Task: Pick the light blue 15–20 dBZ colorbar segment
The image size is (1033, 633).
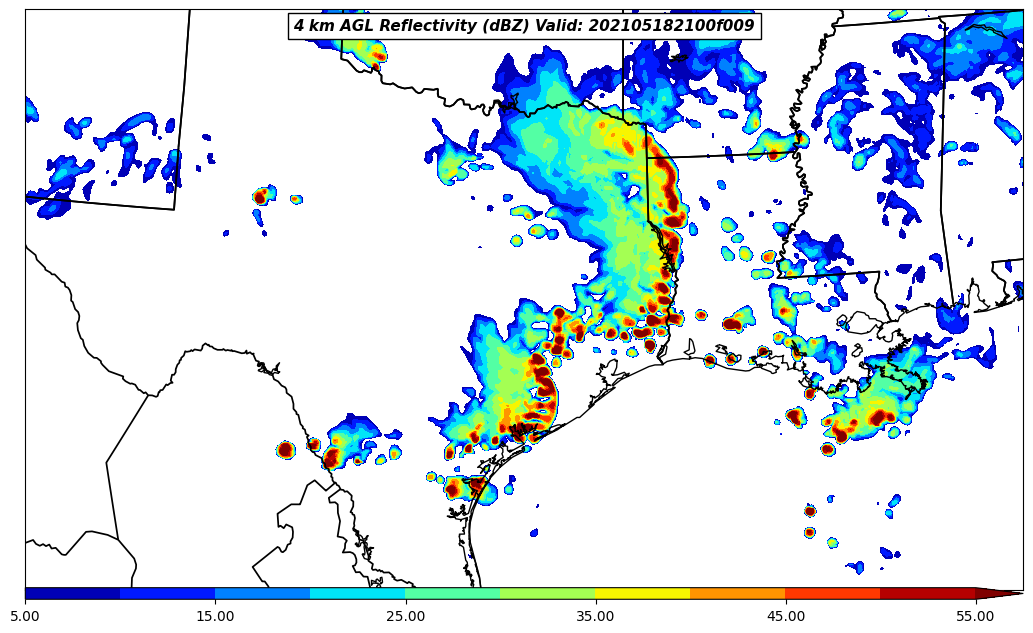Action: coord(262,593)
